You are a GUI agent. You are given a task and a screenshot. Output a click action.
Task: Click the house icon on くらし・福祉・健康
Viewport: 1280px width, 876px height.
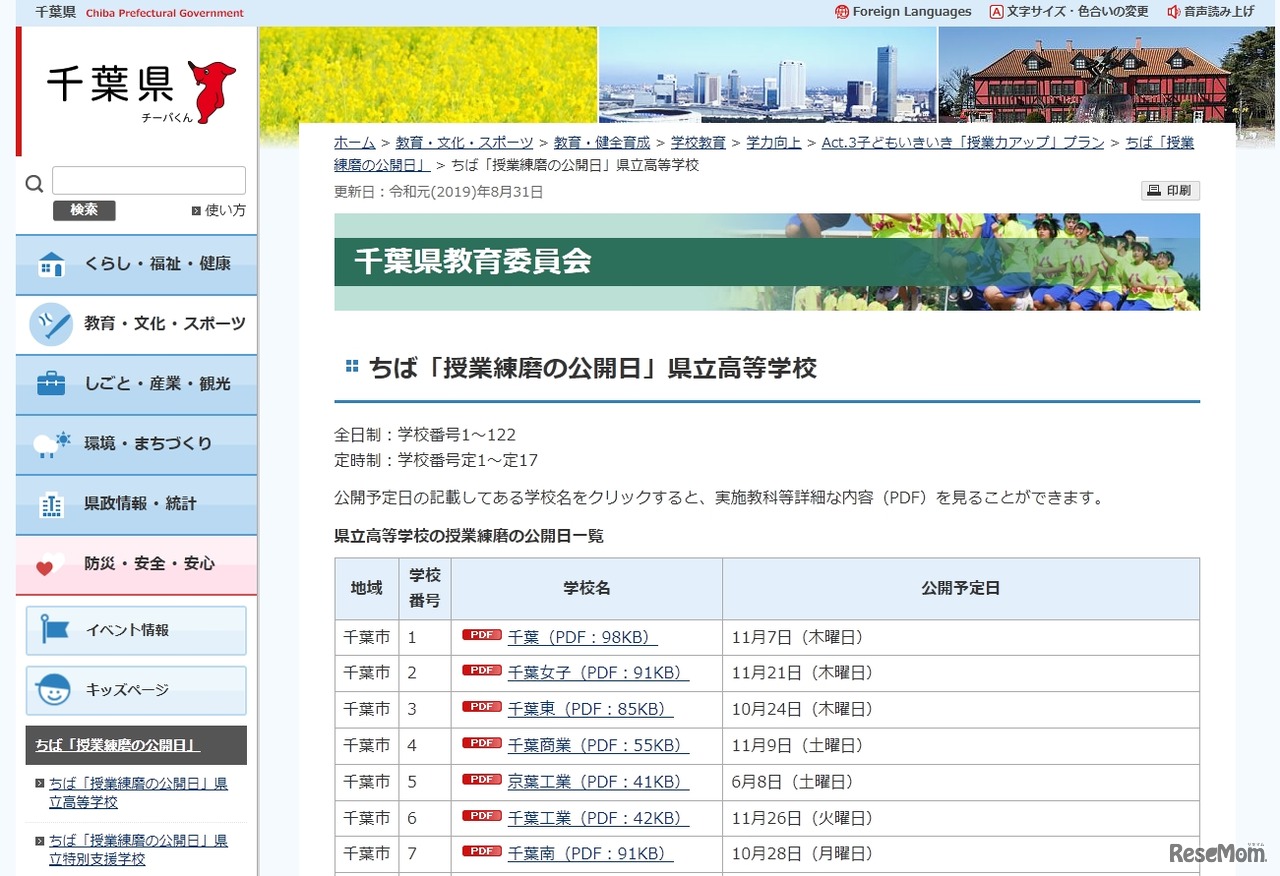51,264
